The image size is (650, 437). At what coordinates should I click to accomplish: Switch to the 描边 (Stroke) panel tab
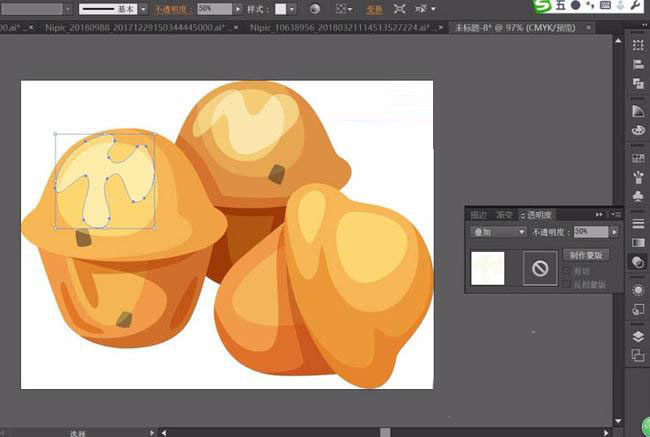pos(479,215)
